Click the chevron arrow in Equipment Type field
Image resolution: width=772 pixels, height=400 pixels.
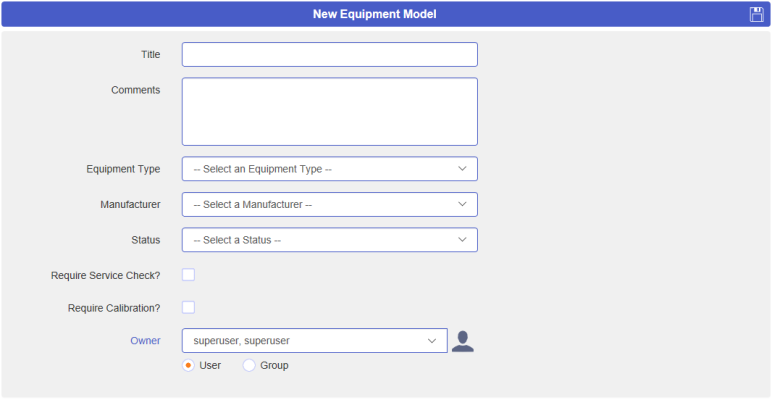(462, 168)
